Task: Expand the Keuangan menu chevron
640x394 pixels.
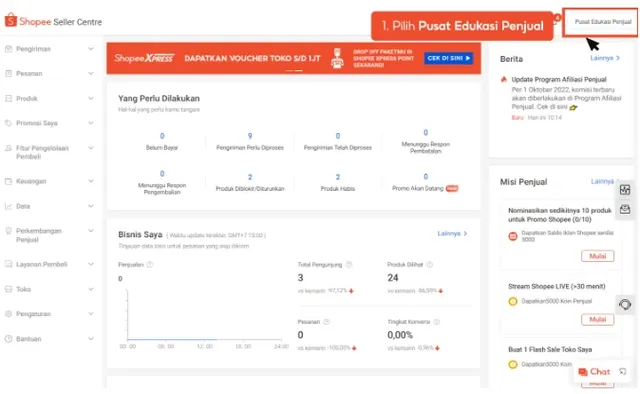Action: pos(91,181)
